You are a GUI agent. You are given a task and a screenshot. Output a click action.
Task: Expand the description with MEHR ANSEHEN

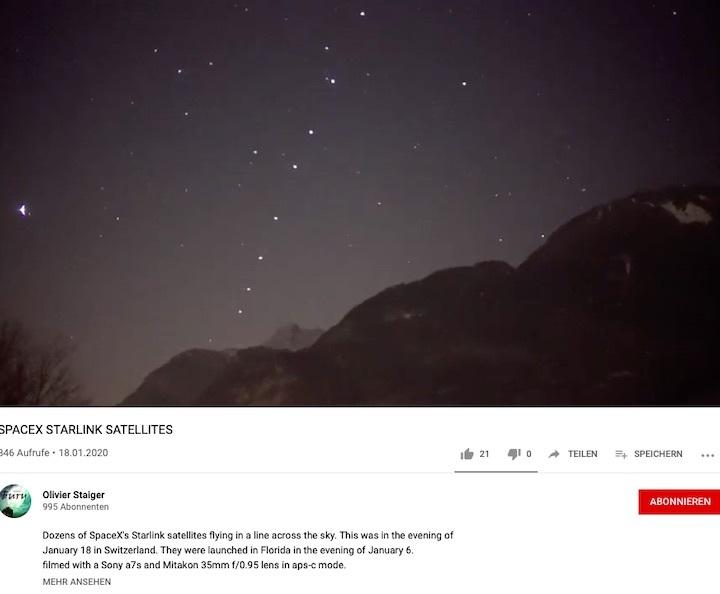77,582
